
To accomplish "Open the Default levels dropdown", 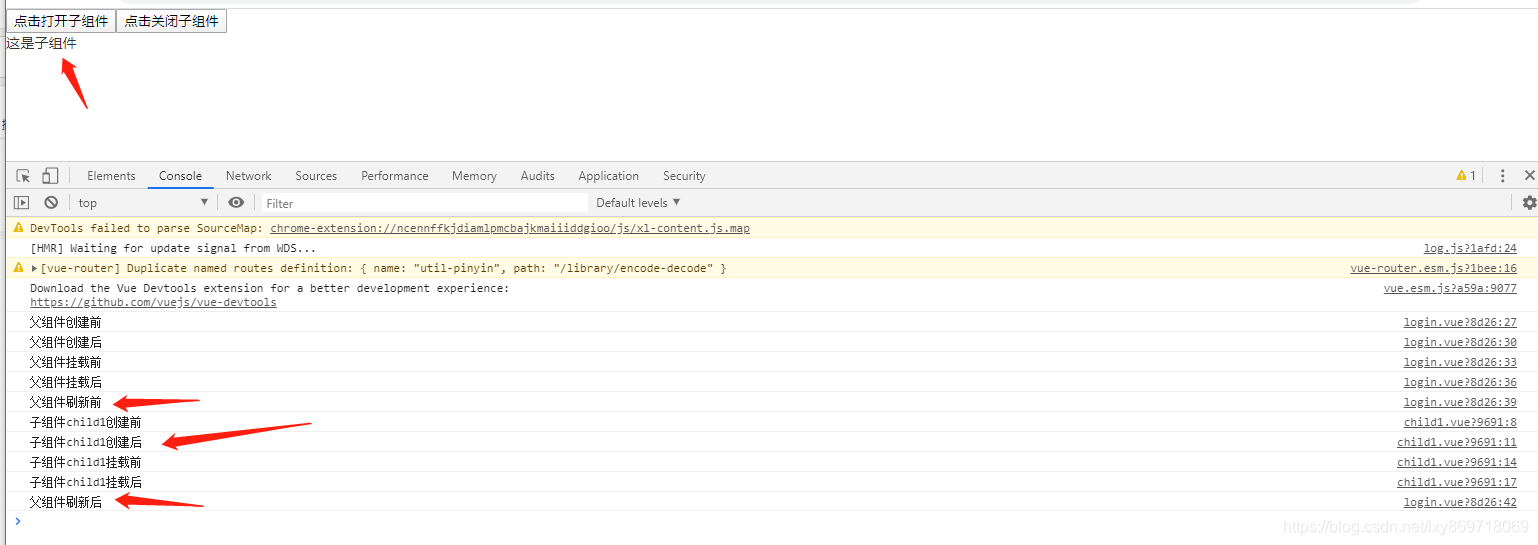I will click(638, 203).
